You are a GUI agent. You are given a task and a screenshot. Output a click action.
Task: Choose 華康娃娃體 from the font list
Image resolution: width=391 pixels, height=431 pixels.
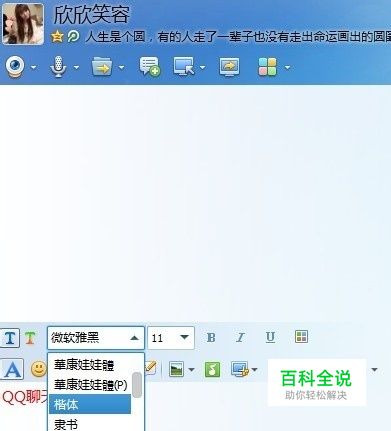coord(90,365)
